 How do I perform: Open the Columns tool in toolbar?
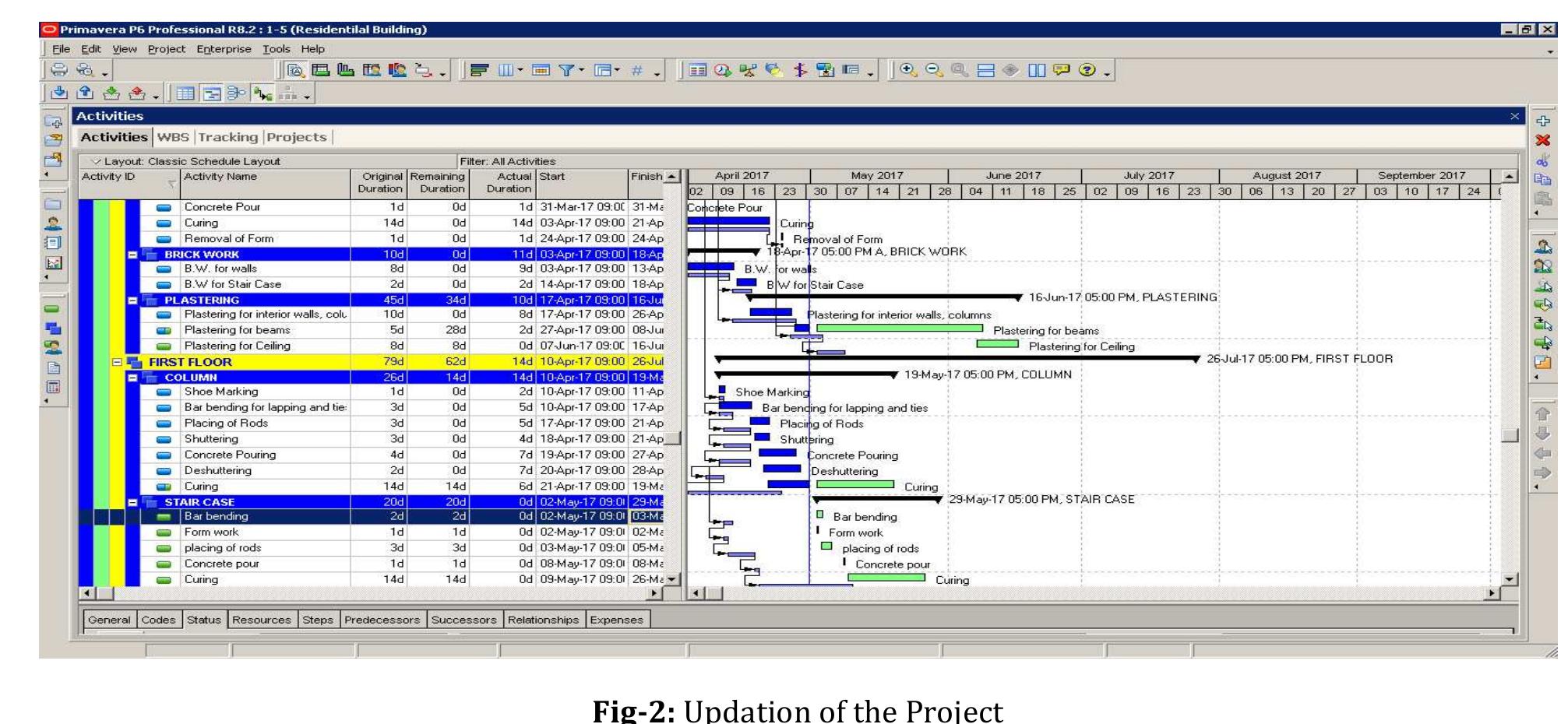[x=506, y=70]
